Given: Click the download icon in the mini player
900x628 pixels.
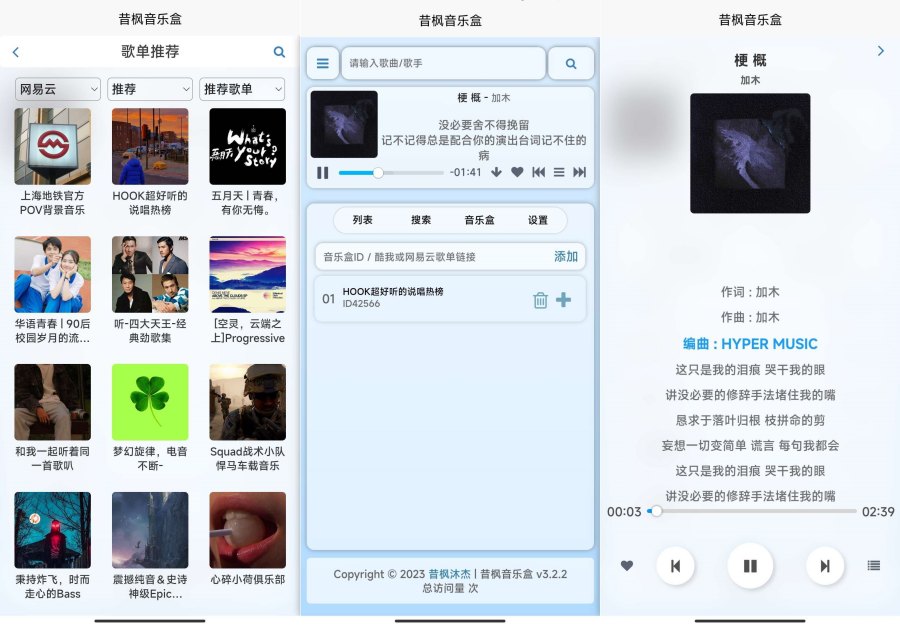Looking at the screenshot, I should (496, 172).
